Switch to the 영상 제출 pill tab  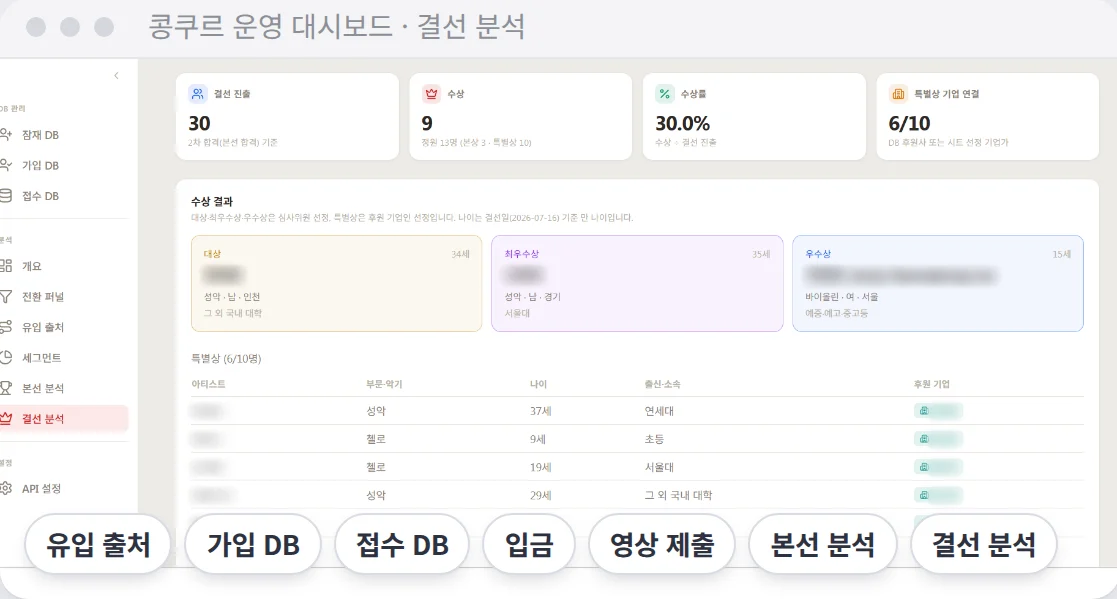click(662, 545)
